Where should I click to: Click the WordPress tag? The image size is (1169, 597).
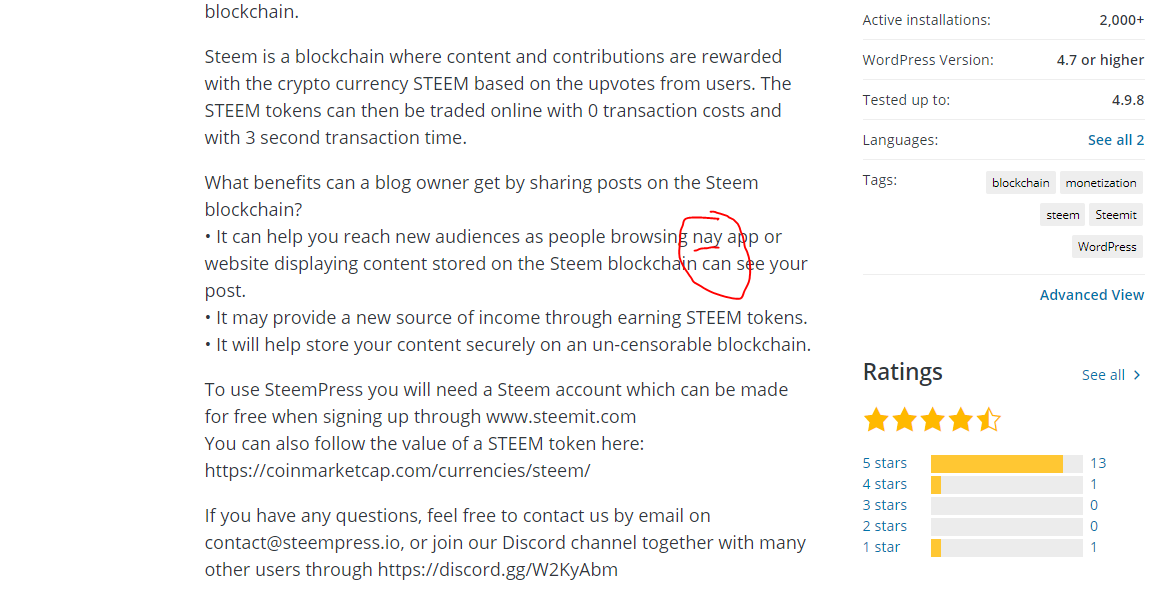(1107, 247)
